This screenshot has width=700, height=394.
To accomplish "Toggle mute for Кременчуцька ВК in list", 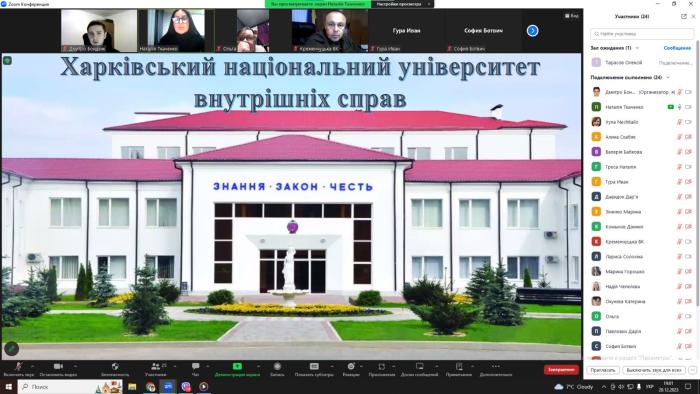I will 679,241.
